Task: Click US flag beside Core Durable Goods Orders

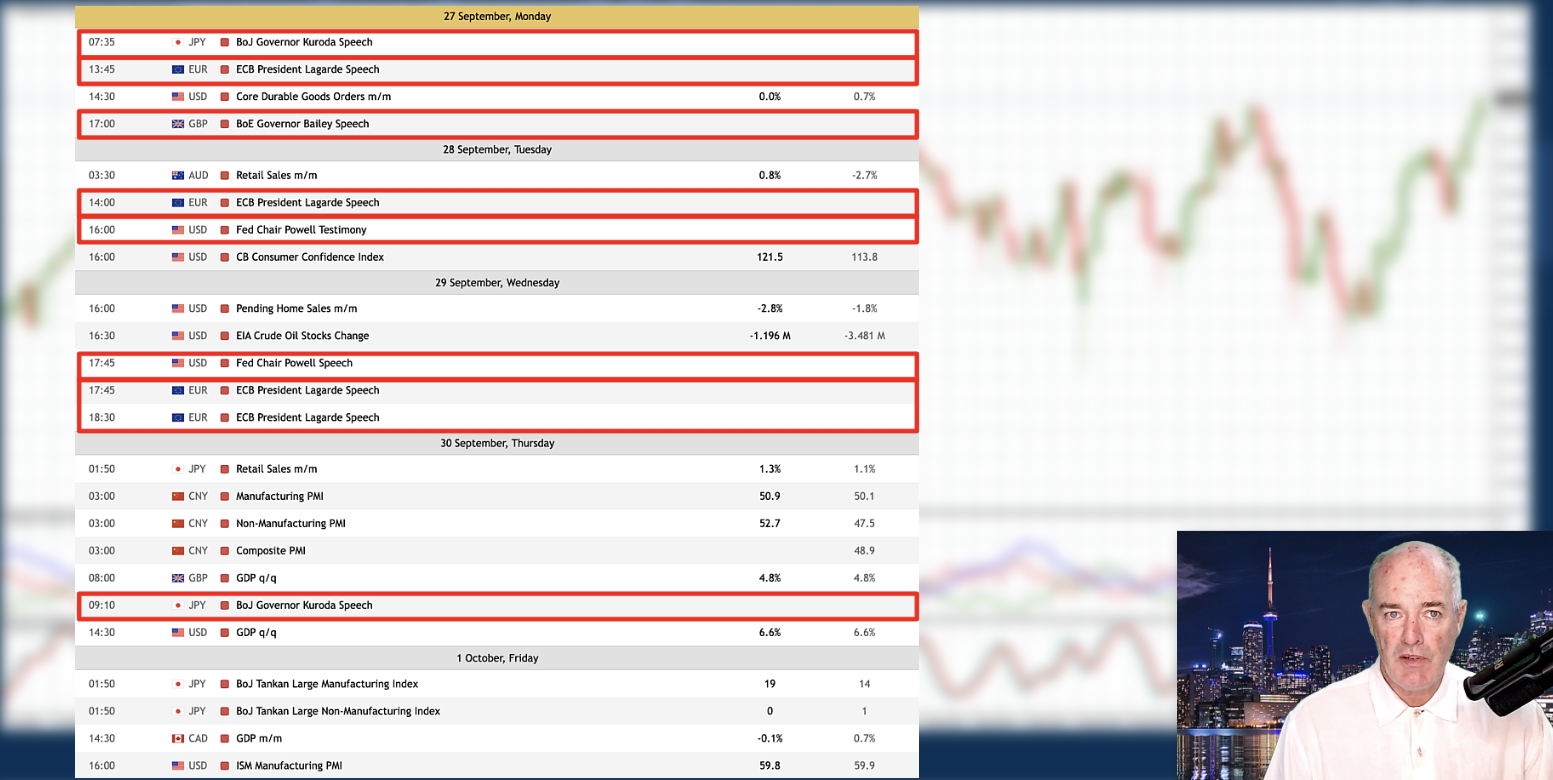Action: click(x=178, y=97)
